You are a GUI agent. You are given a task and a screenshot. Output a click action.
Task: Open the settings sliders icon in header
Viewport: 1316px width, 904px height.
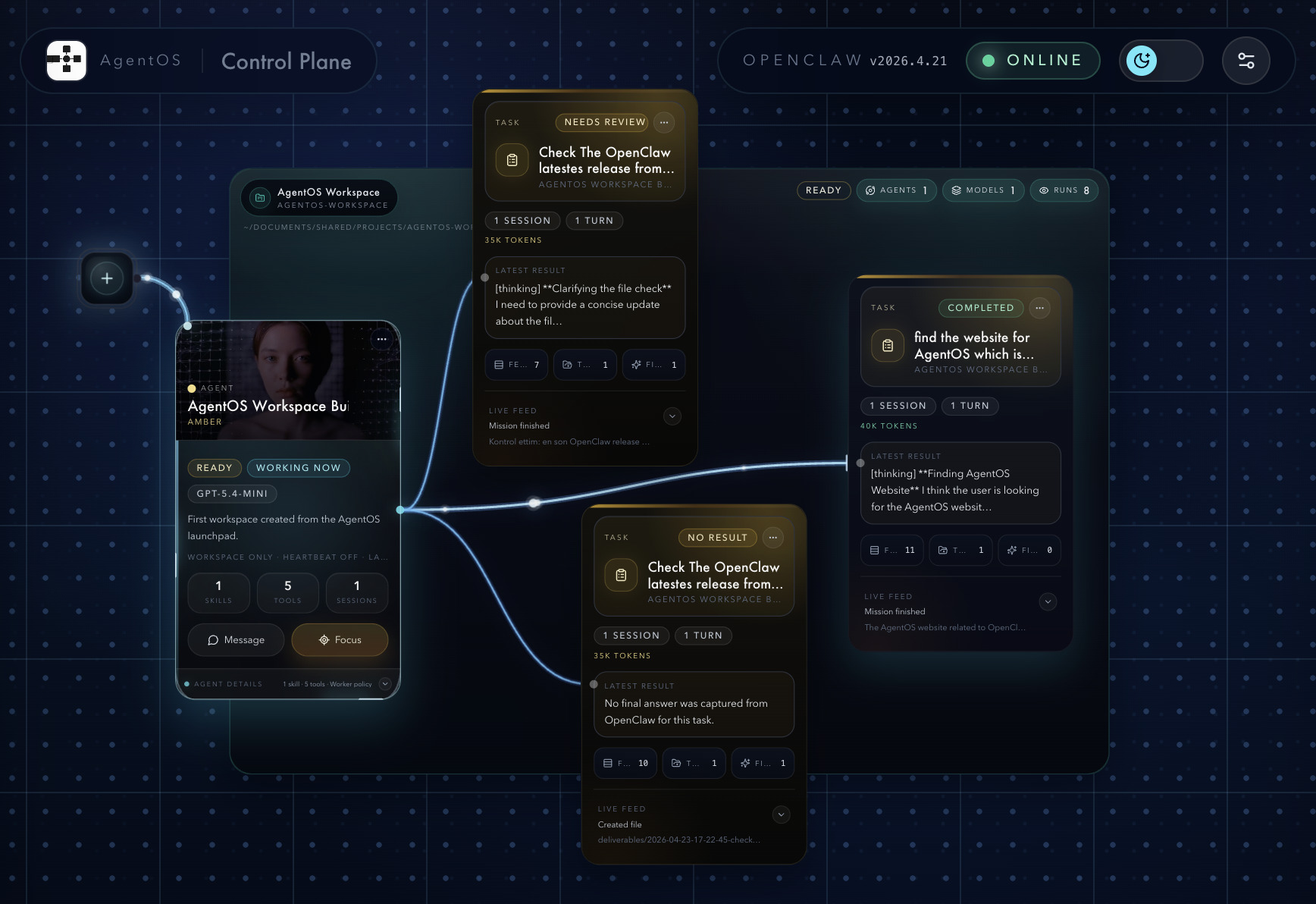[x=1246, y=61]
